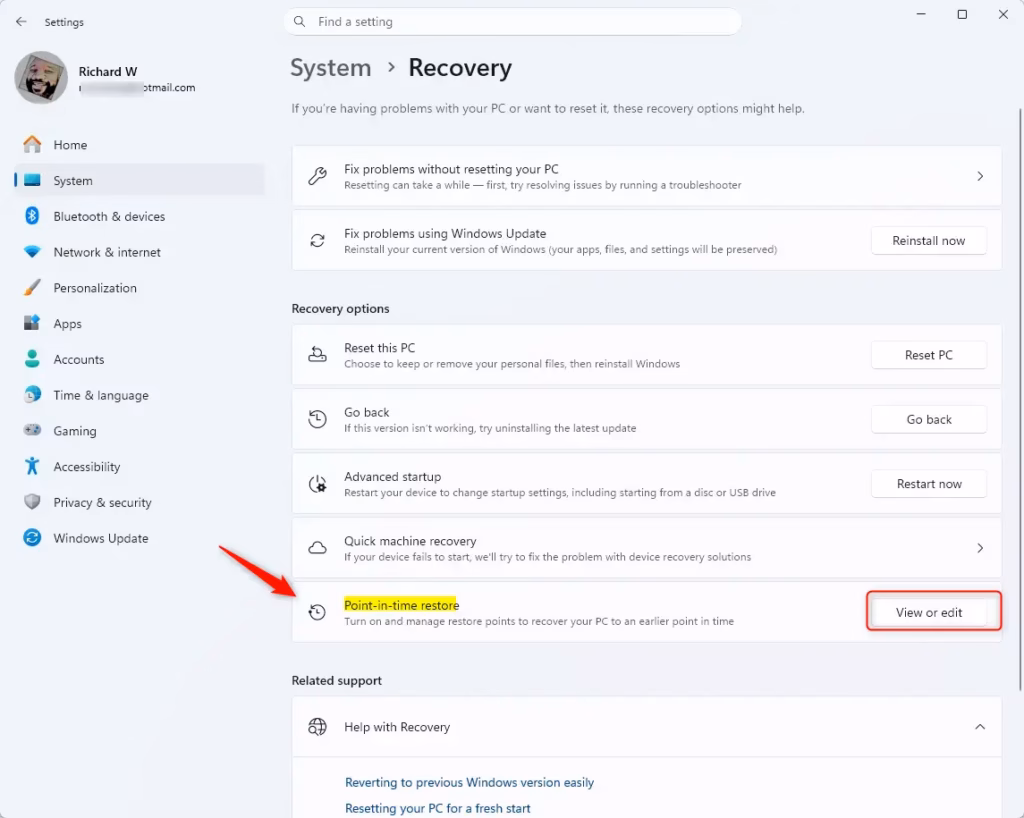
Task: Open the Apps settings section
Action: tap(140, 324)
